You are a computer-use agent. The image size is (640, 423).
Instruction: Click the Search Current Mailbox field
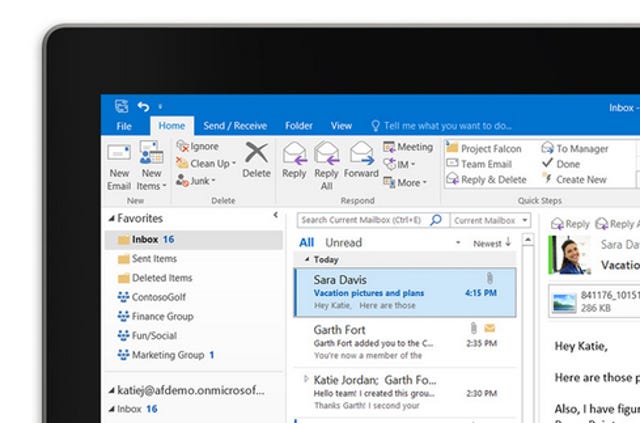click(x=361, y=220)
